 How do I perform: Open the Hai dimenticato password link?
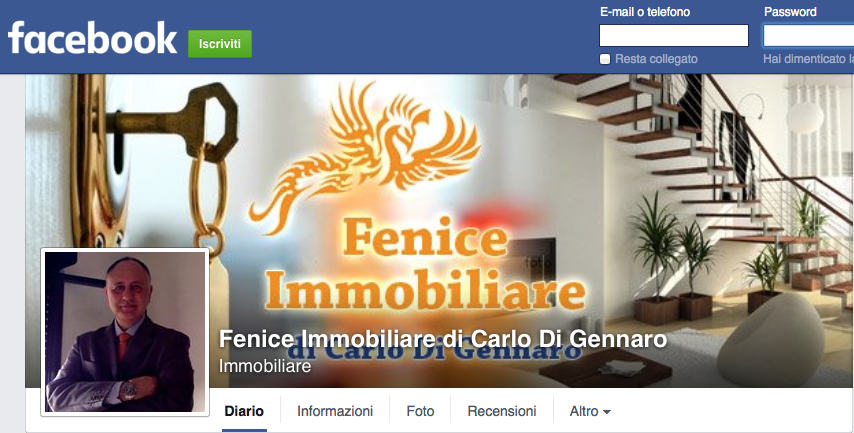click(808, 59)
